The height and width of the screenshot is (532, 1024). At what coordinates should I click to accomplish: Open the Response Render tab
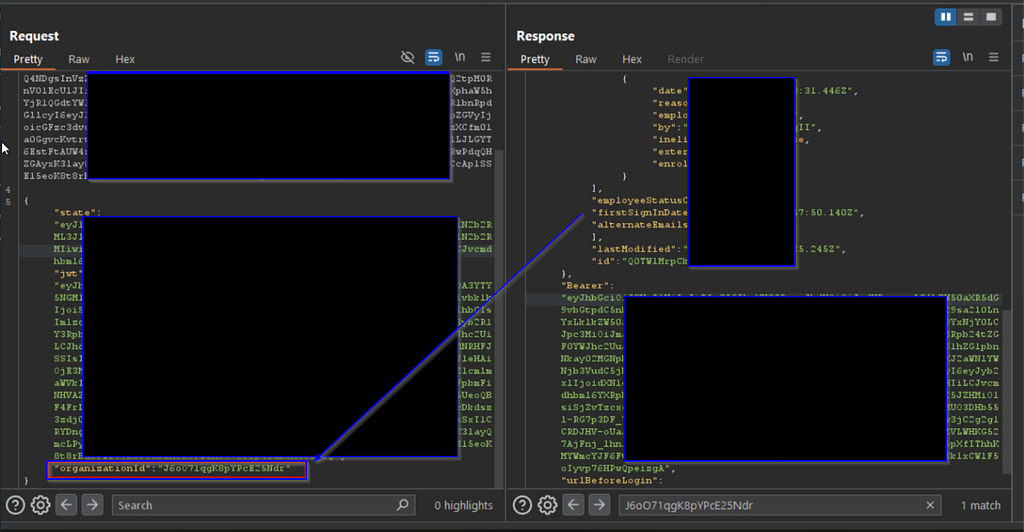point(686,59)
